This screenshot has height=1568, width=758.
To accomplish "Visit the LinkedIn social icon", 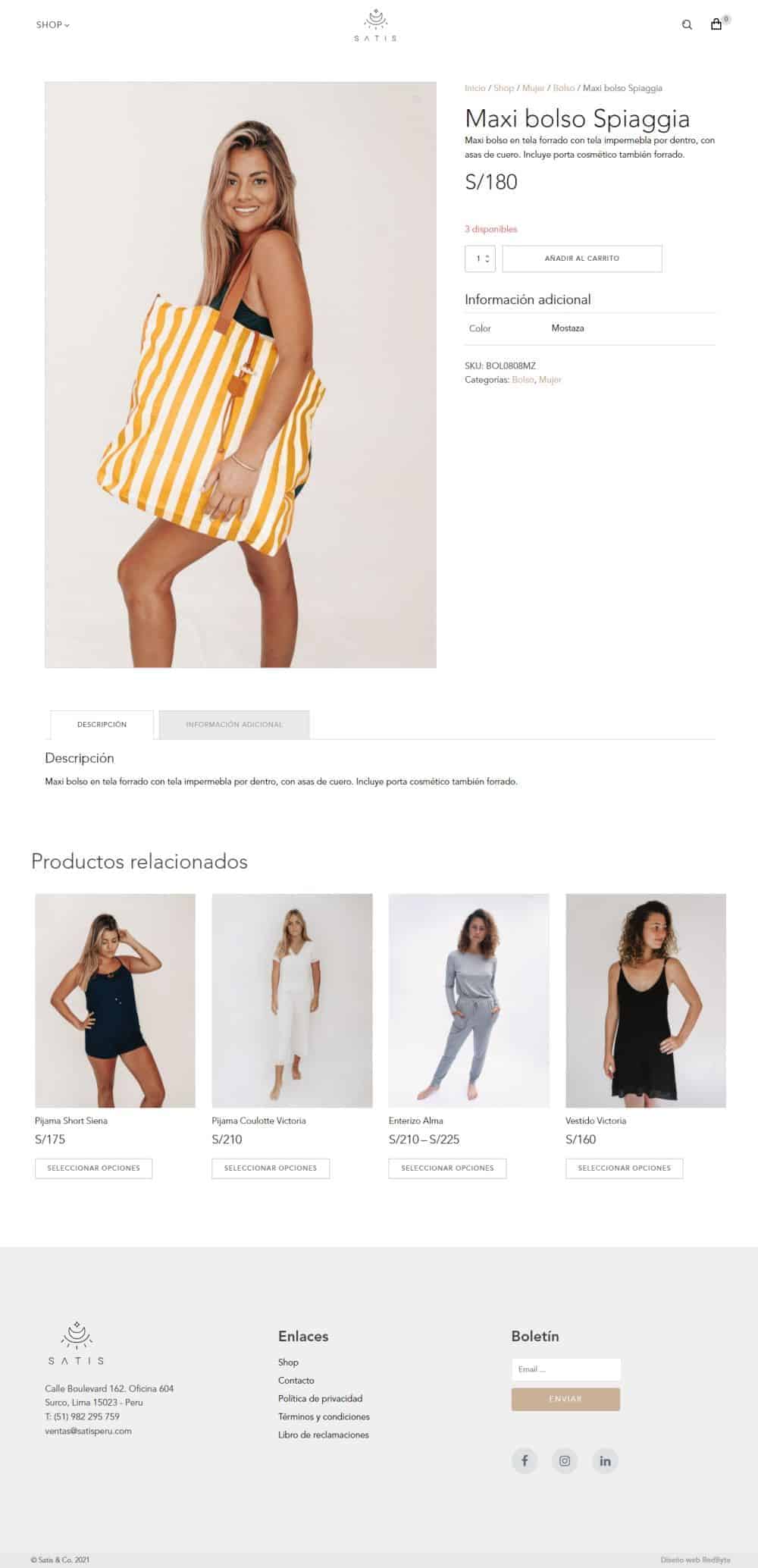I will 605,1460.
